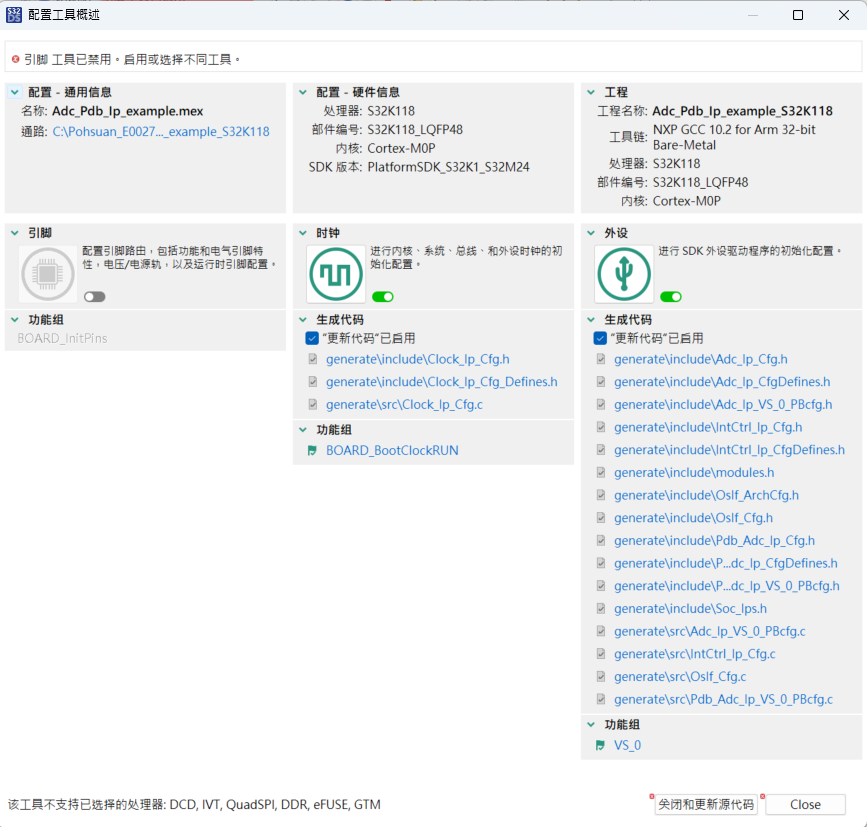Click the flag icon beside VS_0
867x827 pixels.
[x=601, y=744]
